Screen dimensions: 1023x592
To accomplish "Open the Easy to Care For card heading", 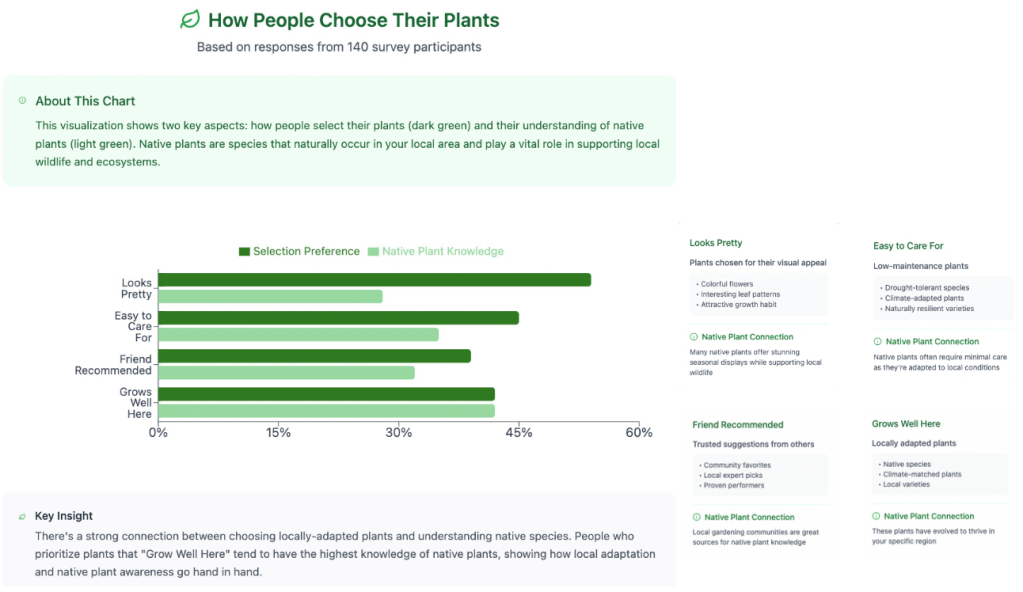I will 907,246.
